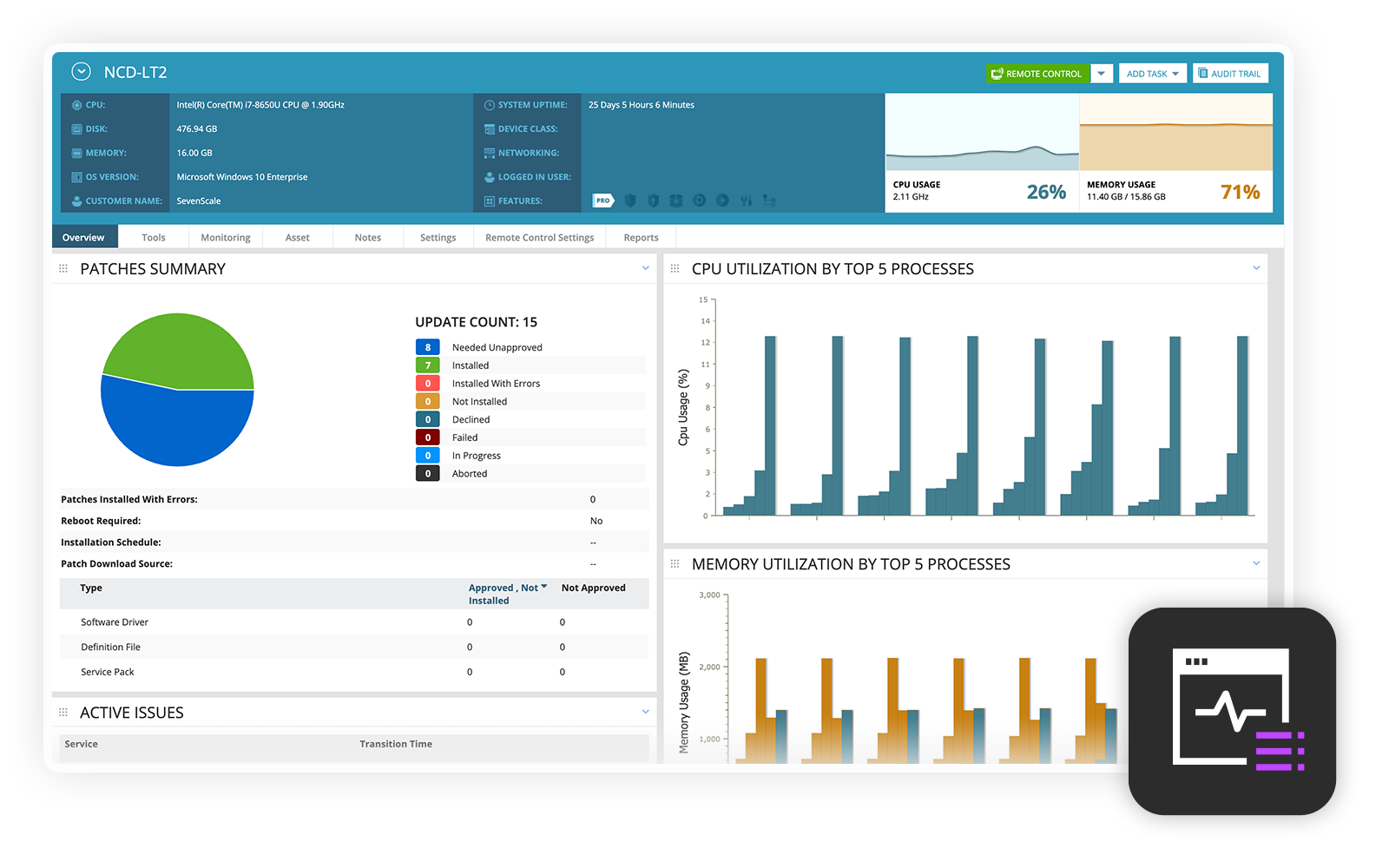Click the large monitoring app icon
This screenshot has width=1389, height=868.
(1232, 711)
